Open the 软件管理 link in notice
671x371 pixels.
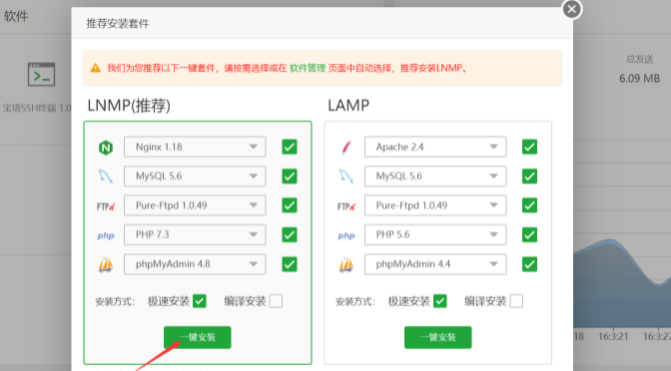click(308, 68)
